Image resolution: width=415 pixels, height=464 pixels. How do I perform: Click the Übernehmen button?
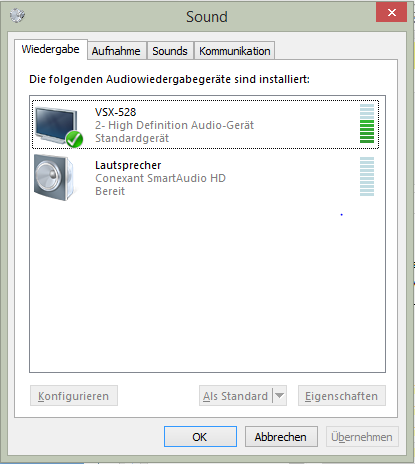[362, 436]
